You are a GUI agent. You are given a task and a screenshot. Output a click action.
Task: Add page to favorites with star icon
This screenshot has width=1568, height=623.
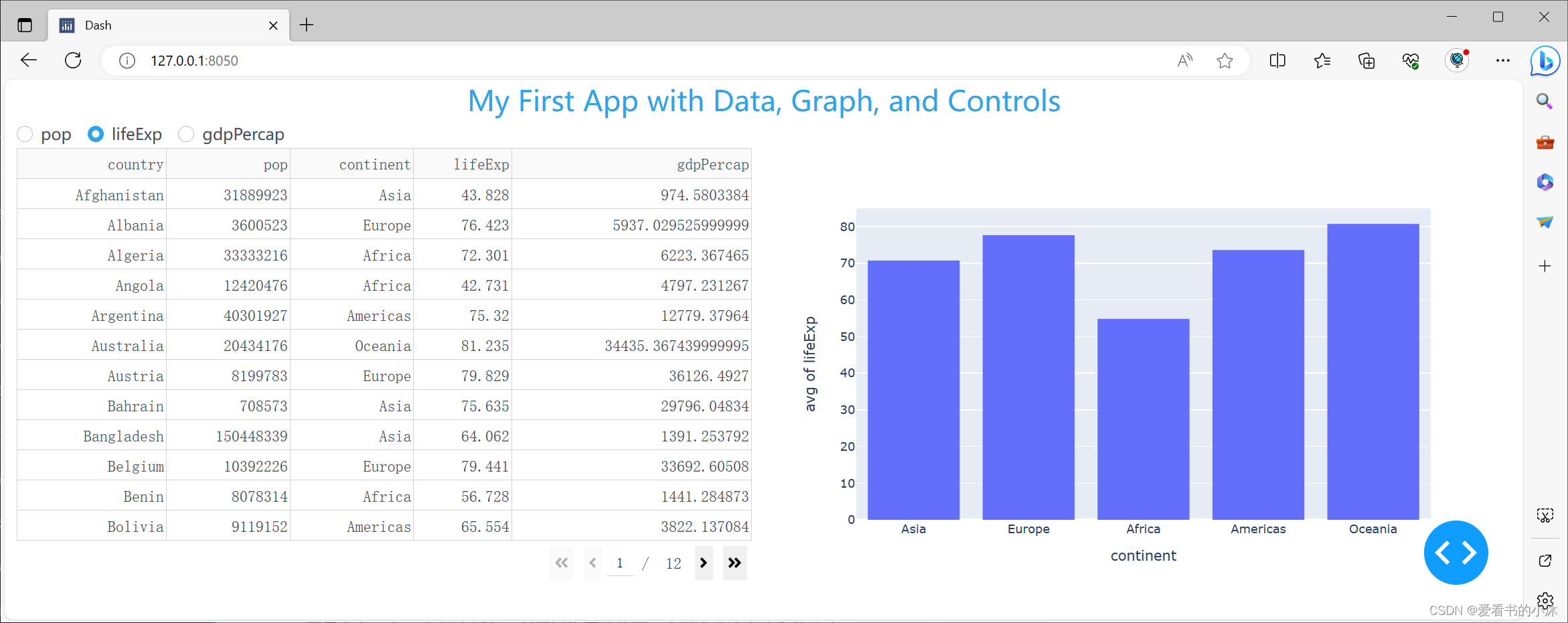(x=1225, y=61)
